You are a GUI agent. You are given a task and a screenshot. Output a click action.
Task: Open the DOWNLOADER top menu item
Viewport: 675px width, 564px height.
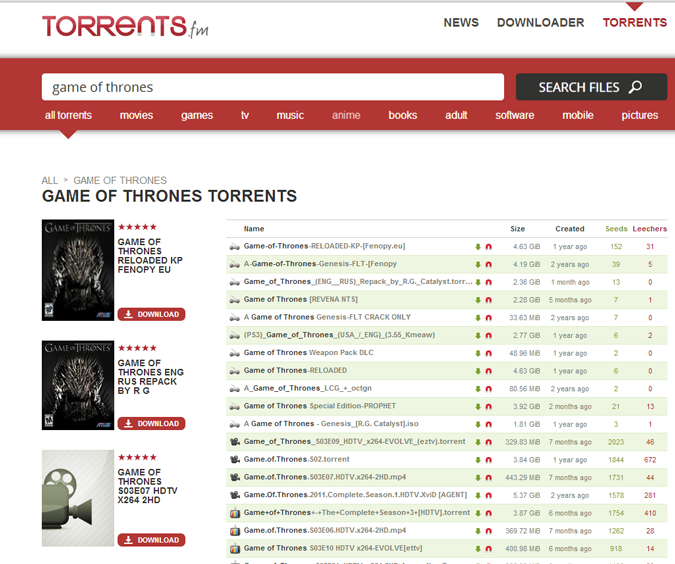pos(540,22)
